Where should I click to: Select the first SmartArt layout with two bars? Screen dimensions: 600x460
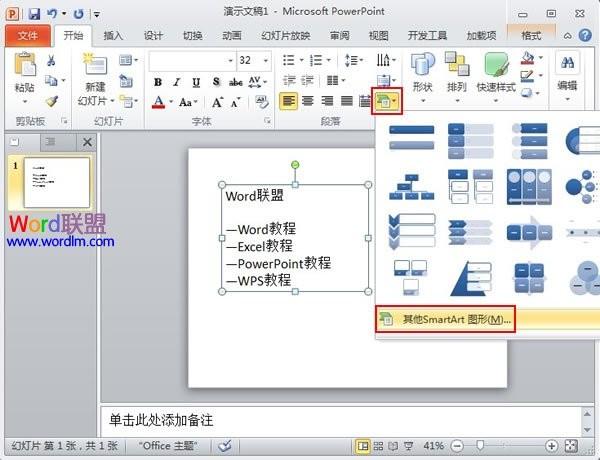pos(411,138)
